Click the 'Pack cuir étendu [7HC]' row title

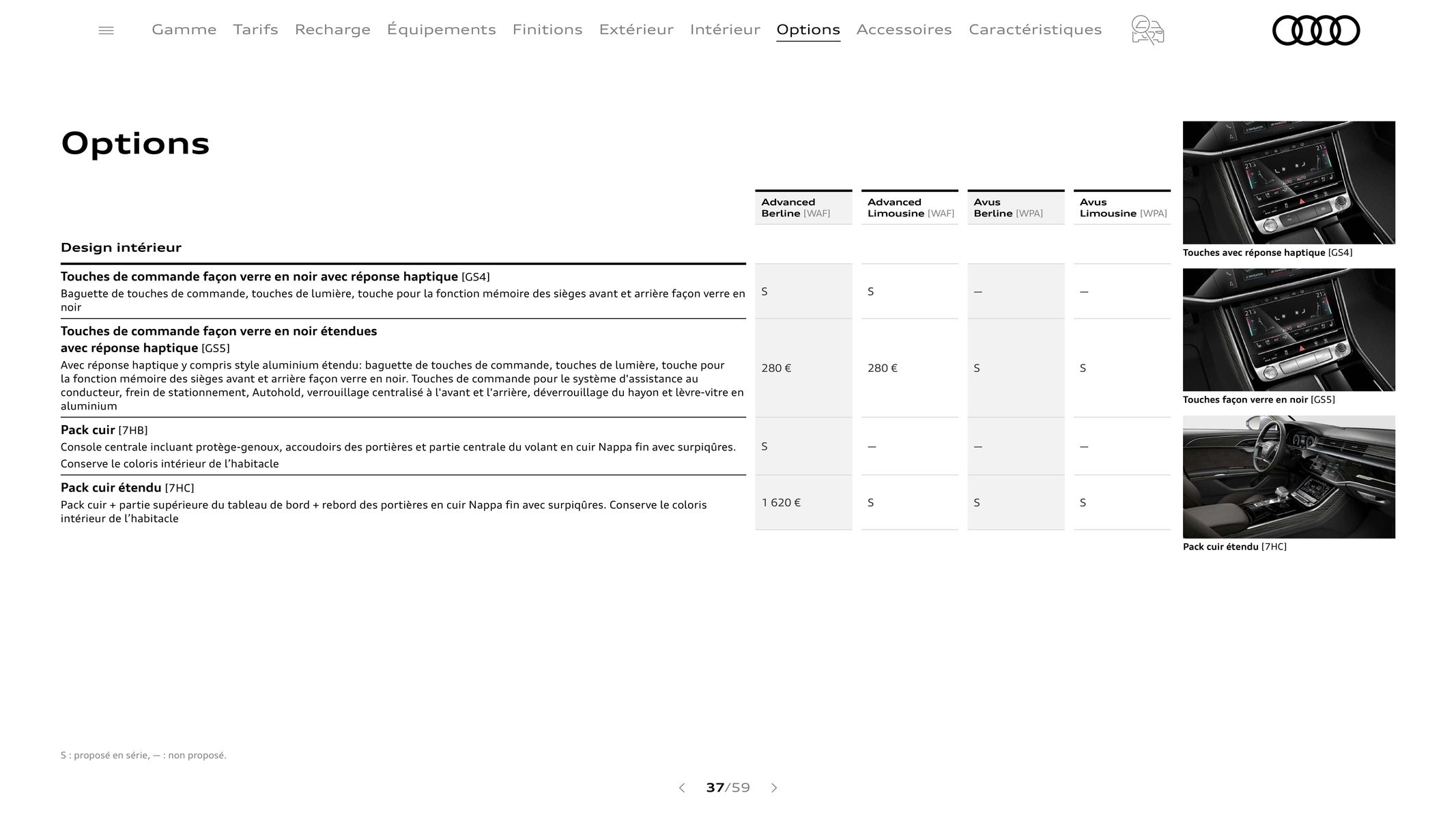point(127,488)
